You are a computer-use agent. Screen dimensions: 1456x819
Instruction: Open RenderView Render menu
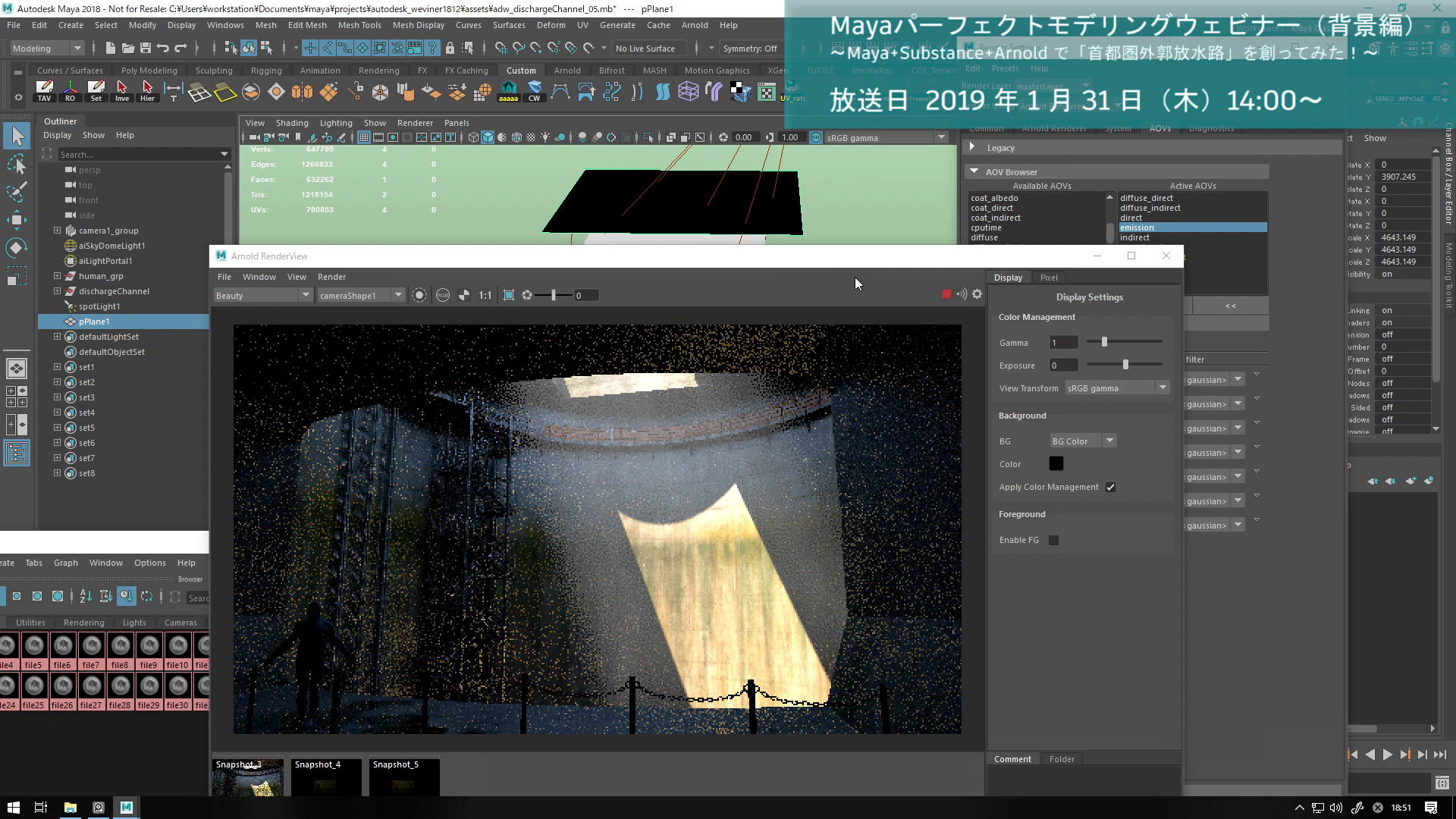[331, 277]
